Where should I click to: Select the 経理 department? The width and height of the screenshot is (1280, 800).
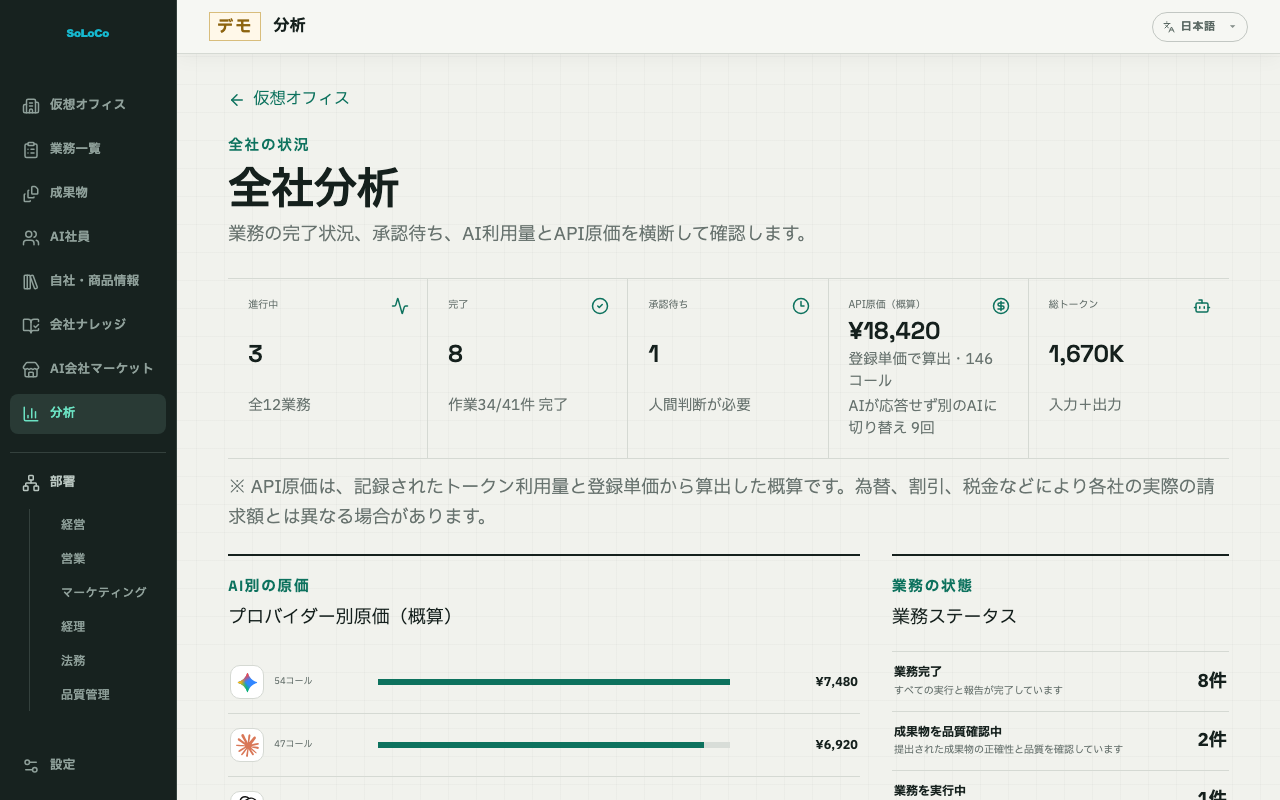[73, 627]
